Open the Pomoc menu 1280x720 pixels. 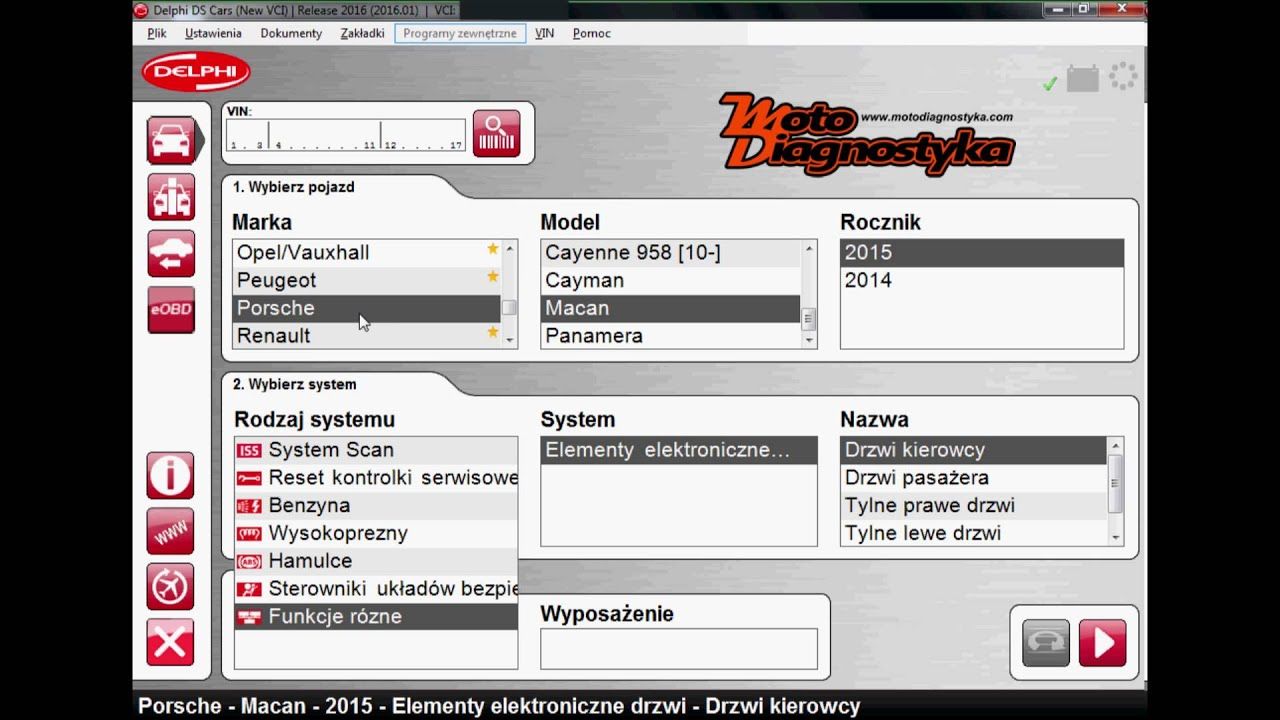click(592, 33)
